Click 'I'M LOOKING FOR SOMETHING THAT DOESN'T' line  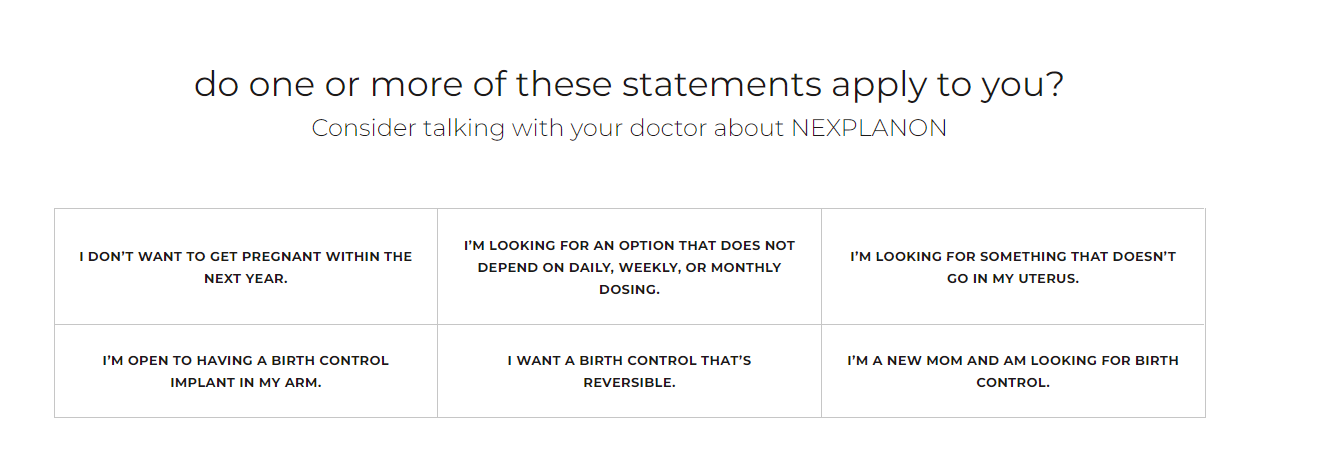(1013, 256)
